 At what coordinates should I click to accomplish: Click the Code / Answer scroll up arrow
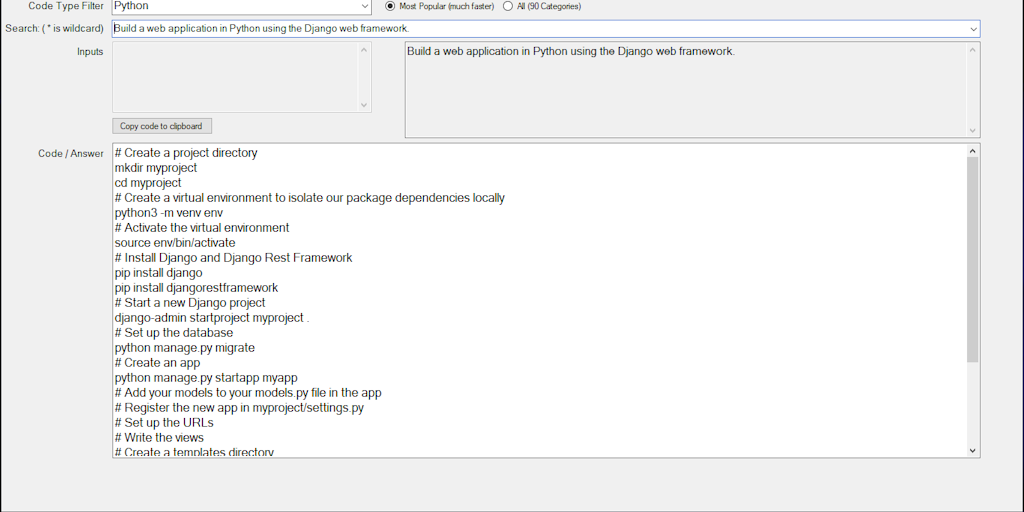[x=972, y=151]
